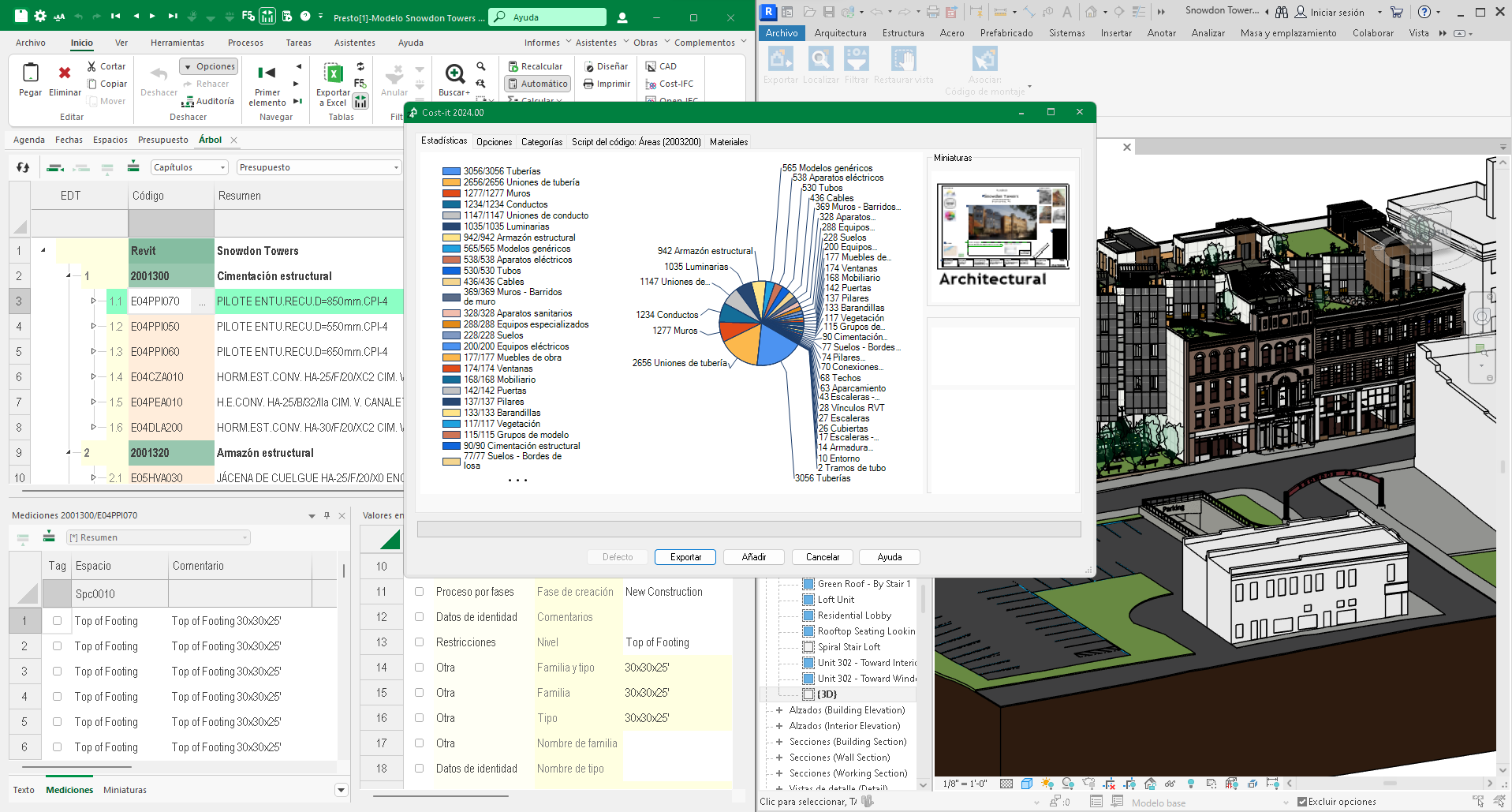Open the Herramientas menu
Screen dimensions: 1512x812
coord(177,43)
